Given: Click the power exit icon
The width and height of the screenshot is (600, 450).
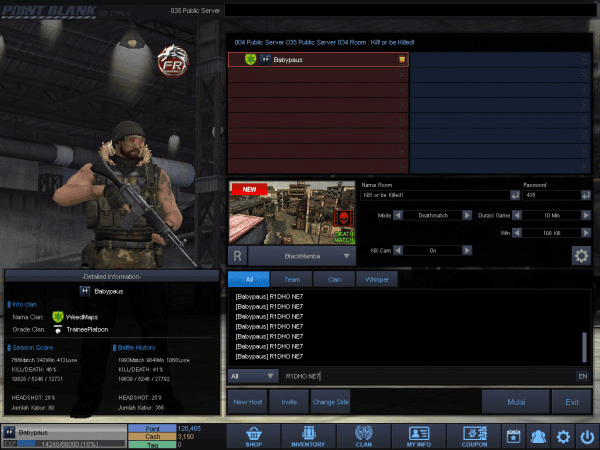Looking at the screenshot, I should click(587, 436).
